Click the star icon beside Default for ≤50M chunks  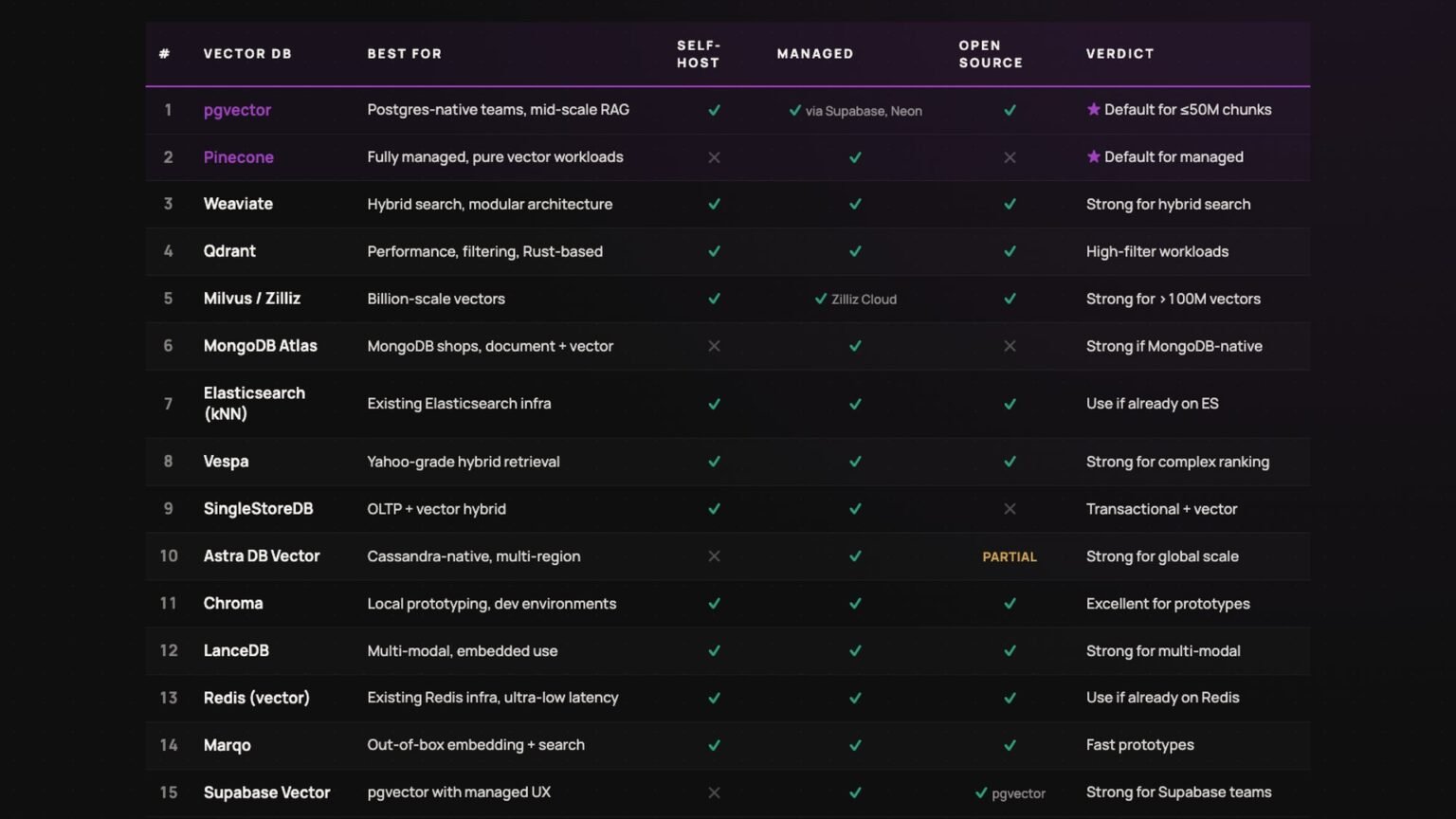[1093, 109]
